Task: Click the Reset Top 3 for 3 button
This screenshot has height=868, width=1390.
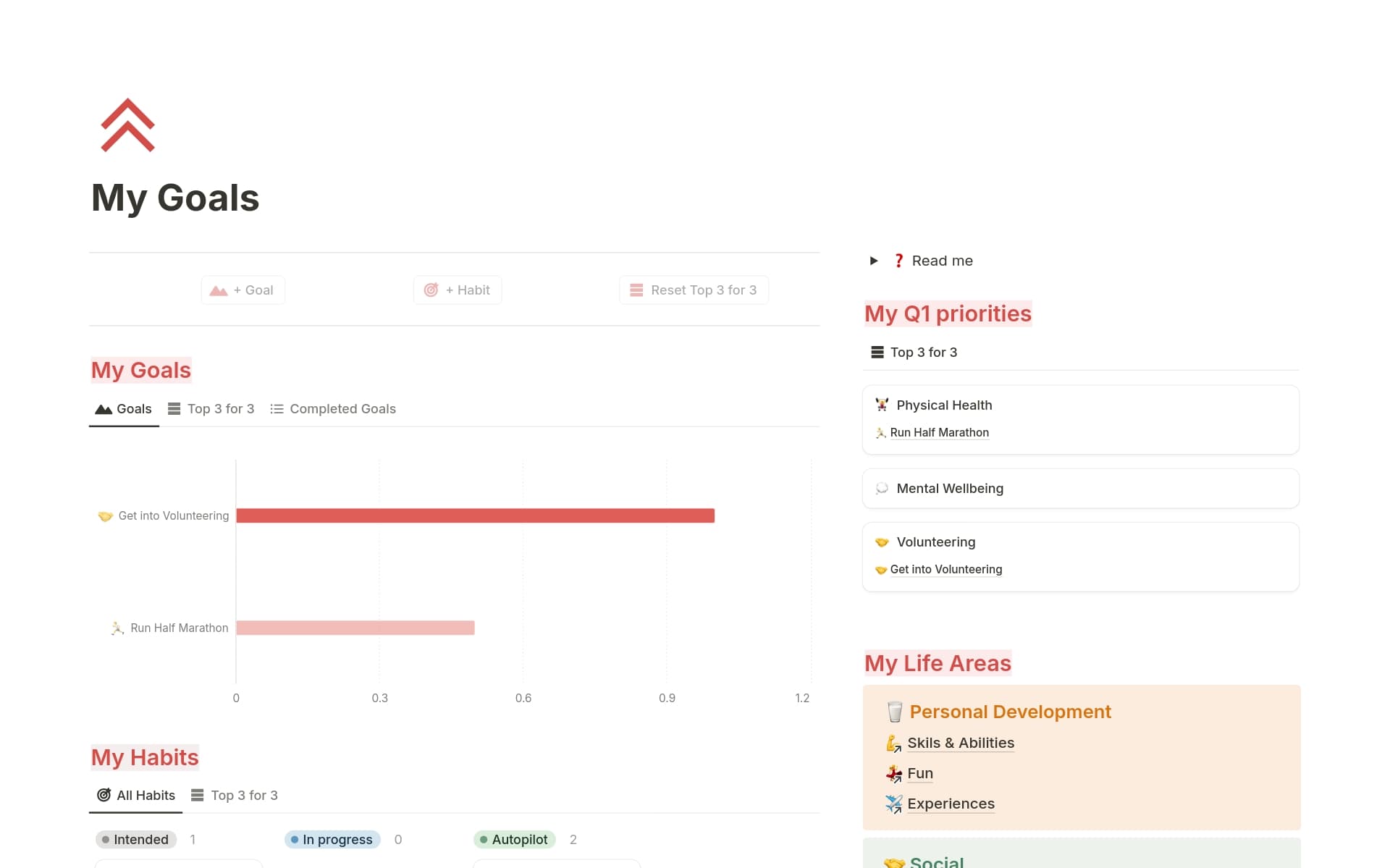Action: pyautogui.click(x=693, y=290)
